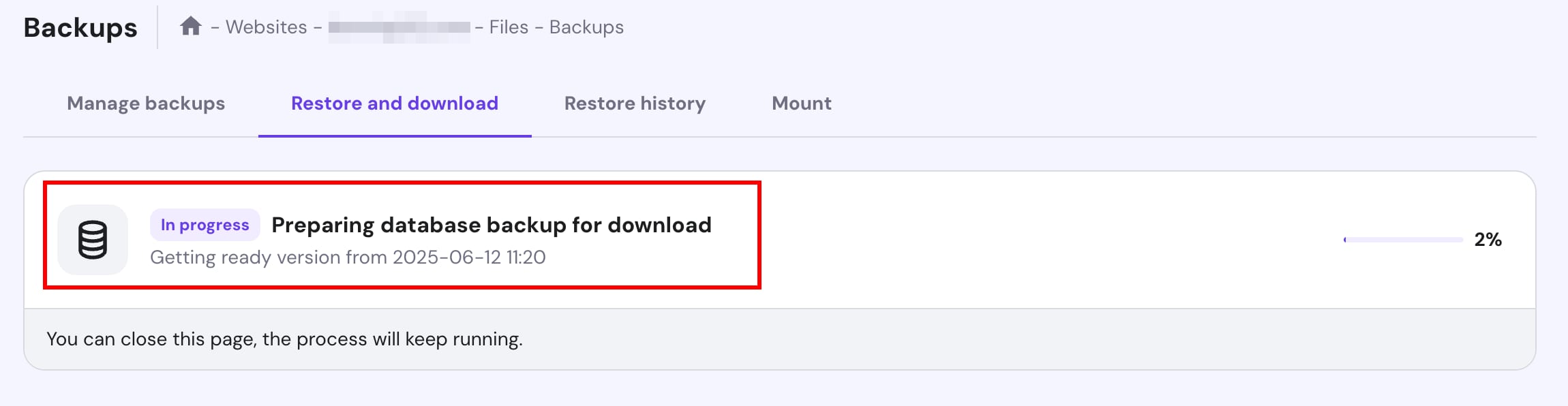Viewport: 1568px width, 406px height.
Task: Click the Backups breadcrumb at path end
Action: [x=586, y=27]
